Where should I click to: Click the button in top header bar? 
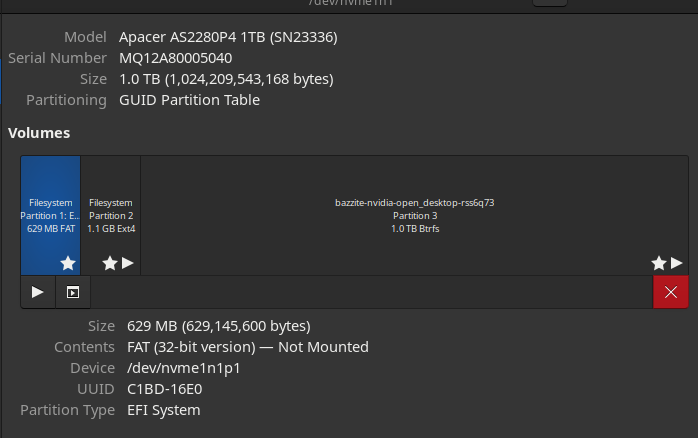point(549,3)
